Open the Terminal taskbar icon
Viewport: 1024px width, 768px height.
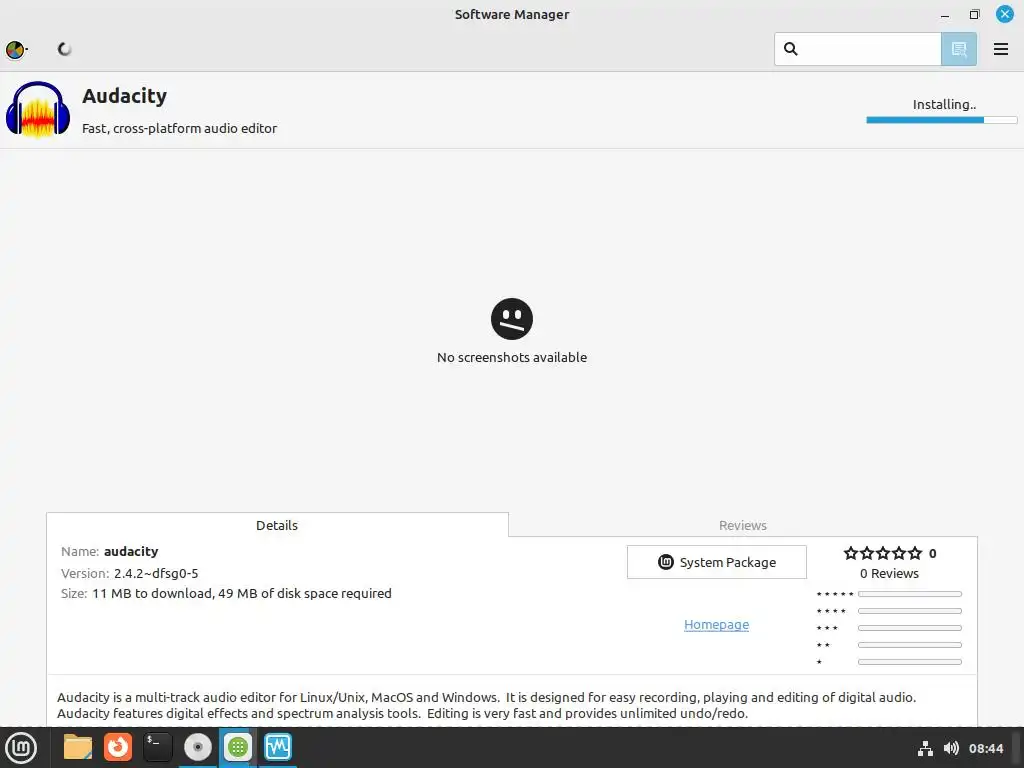157,748
